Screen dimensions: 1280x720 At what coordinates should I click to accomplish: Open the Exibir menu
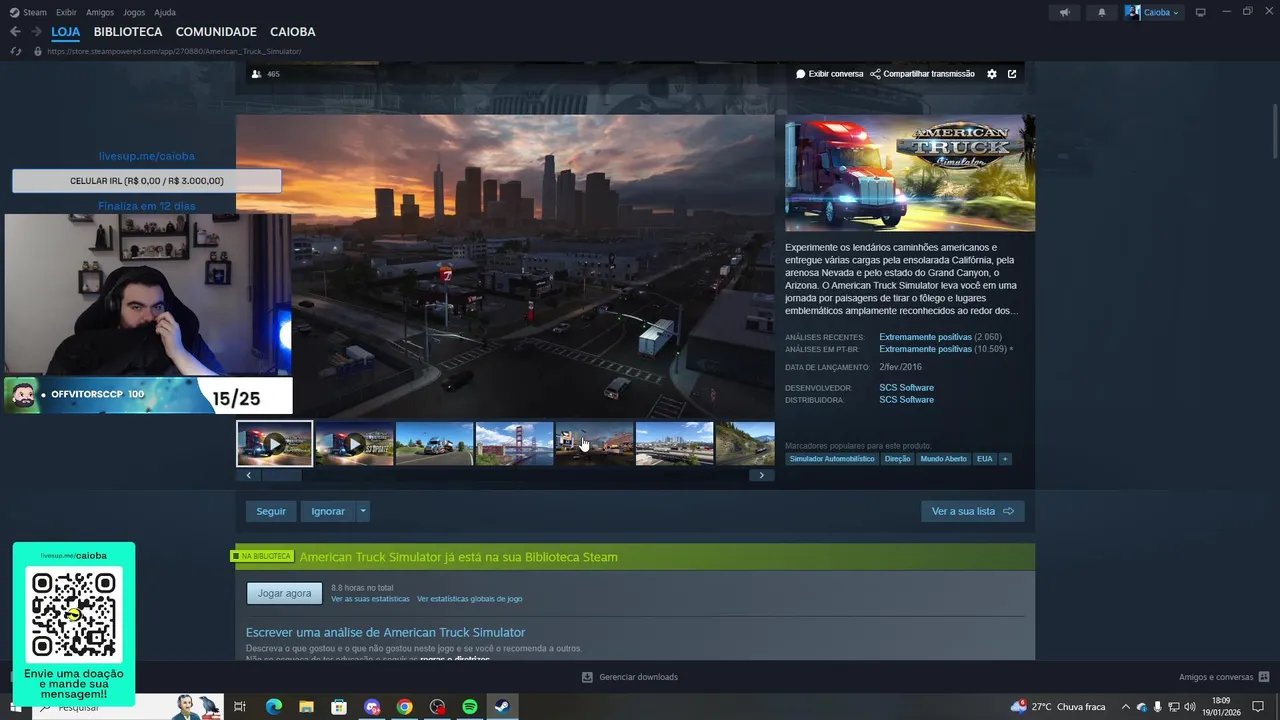(x=67, y=12)
